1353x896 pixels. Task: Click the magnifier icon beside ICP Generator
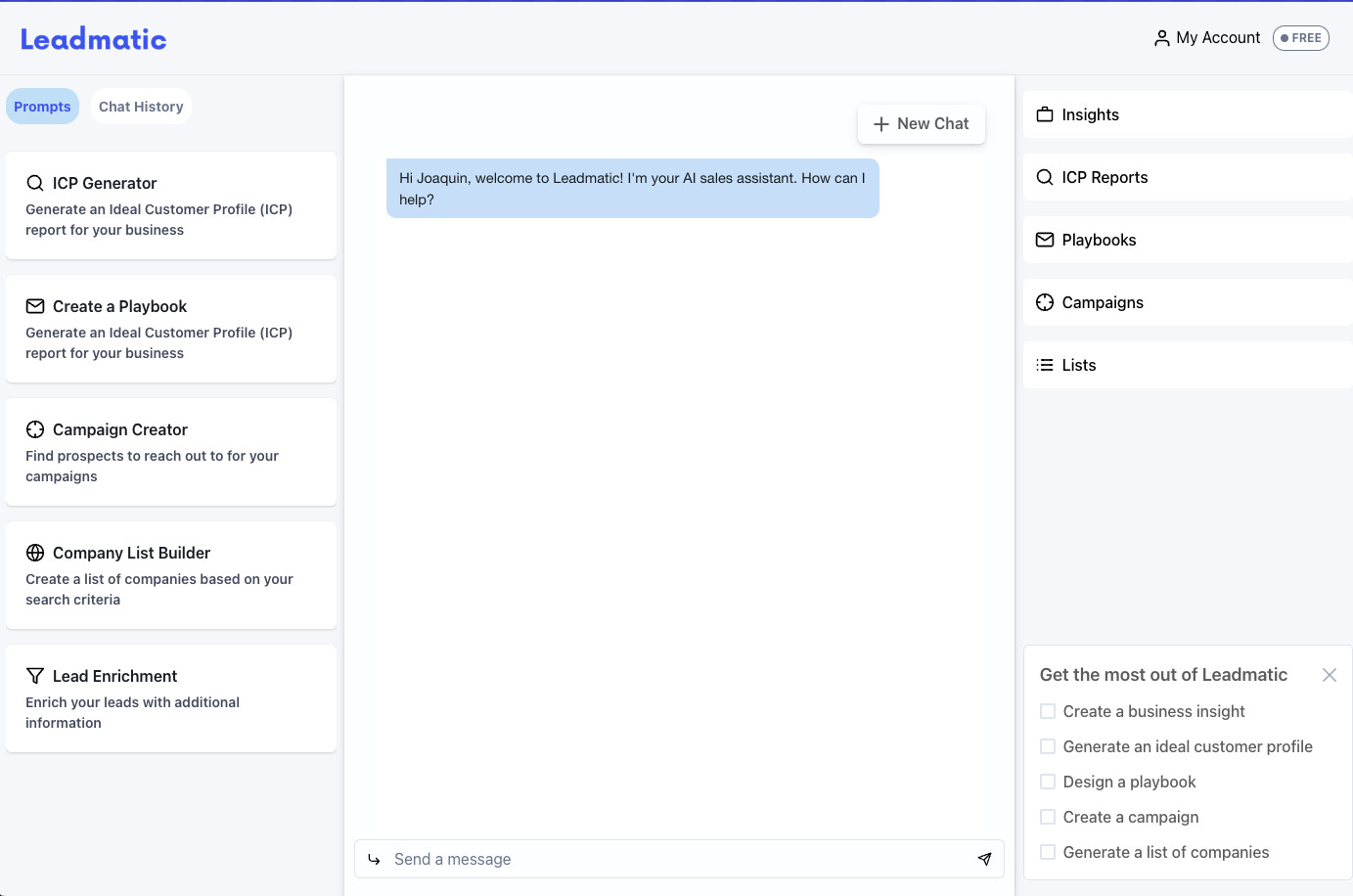(x=35, y=183)
